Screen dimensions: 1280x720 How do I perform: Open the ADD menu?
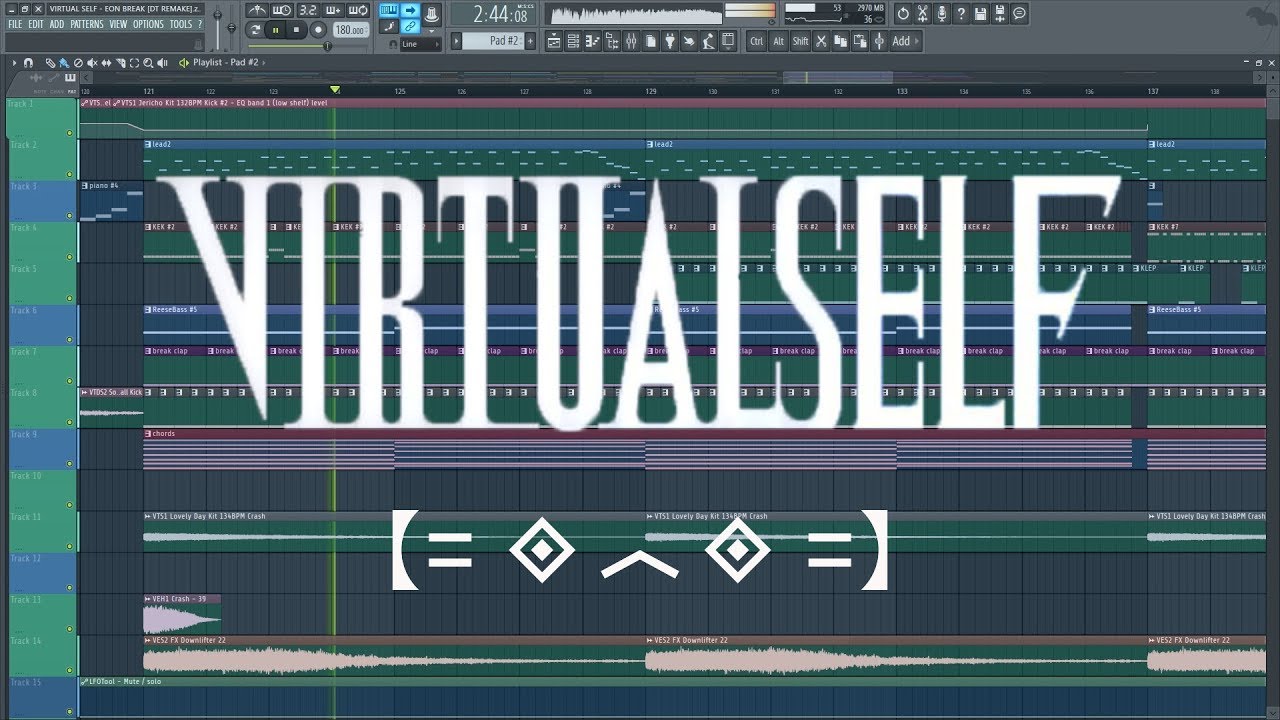click(x=57, y=24)
